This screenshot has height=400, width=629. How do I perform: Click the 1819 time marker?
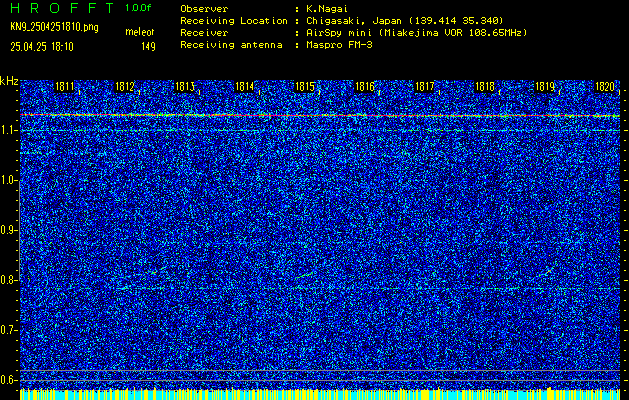tap(545, 86)
